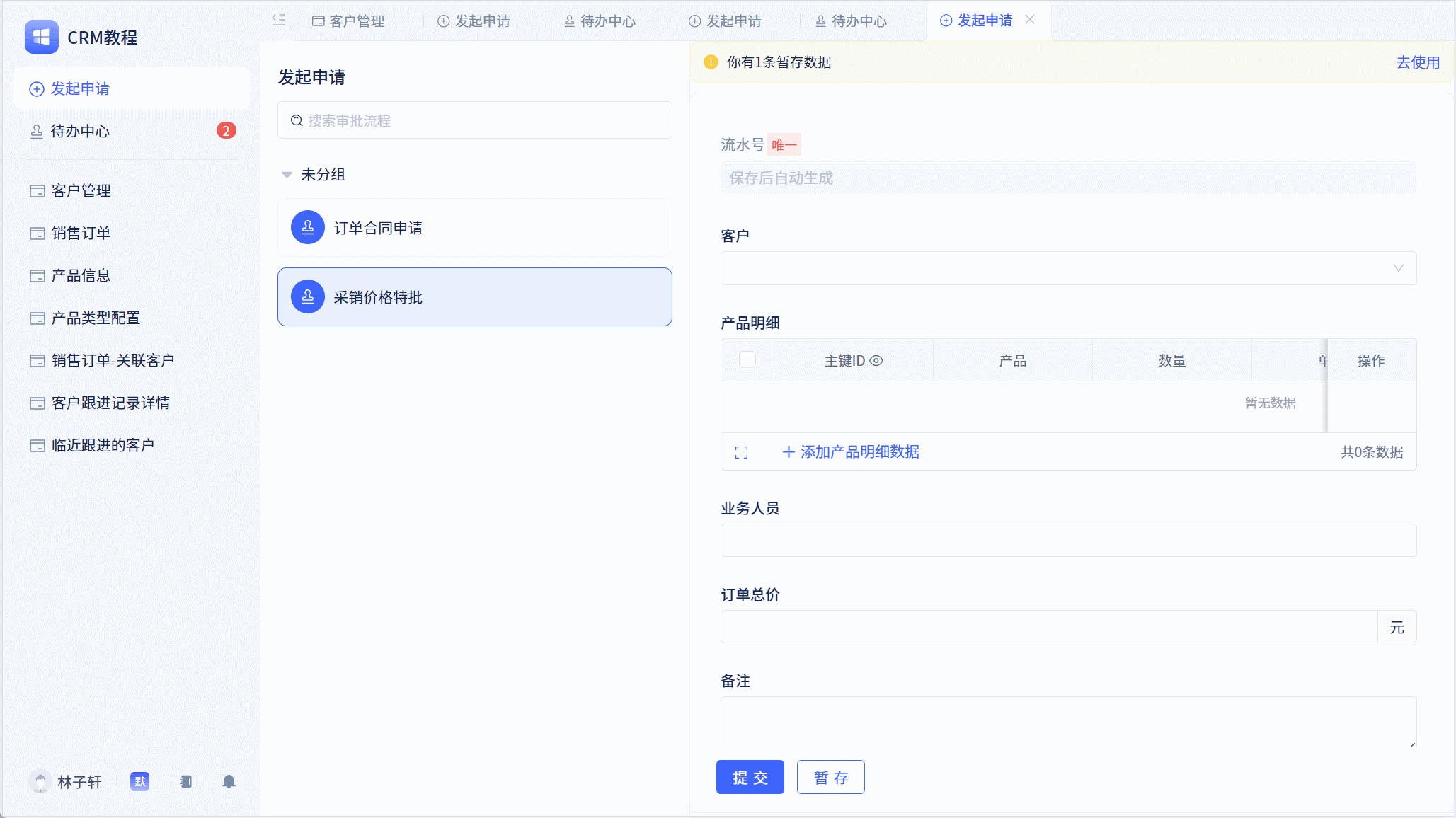Switch to the first 待办中心 tab
Screen dimensions: 1456x818
click(x=600, y=21)
